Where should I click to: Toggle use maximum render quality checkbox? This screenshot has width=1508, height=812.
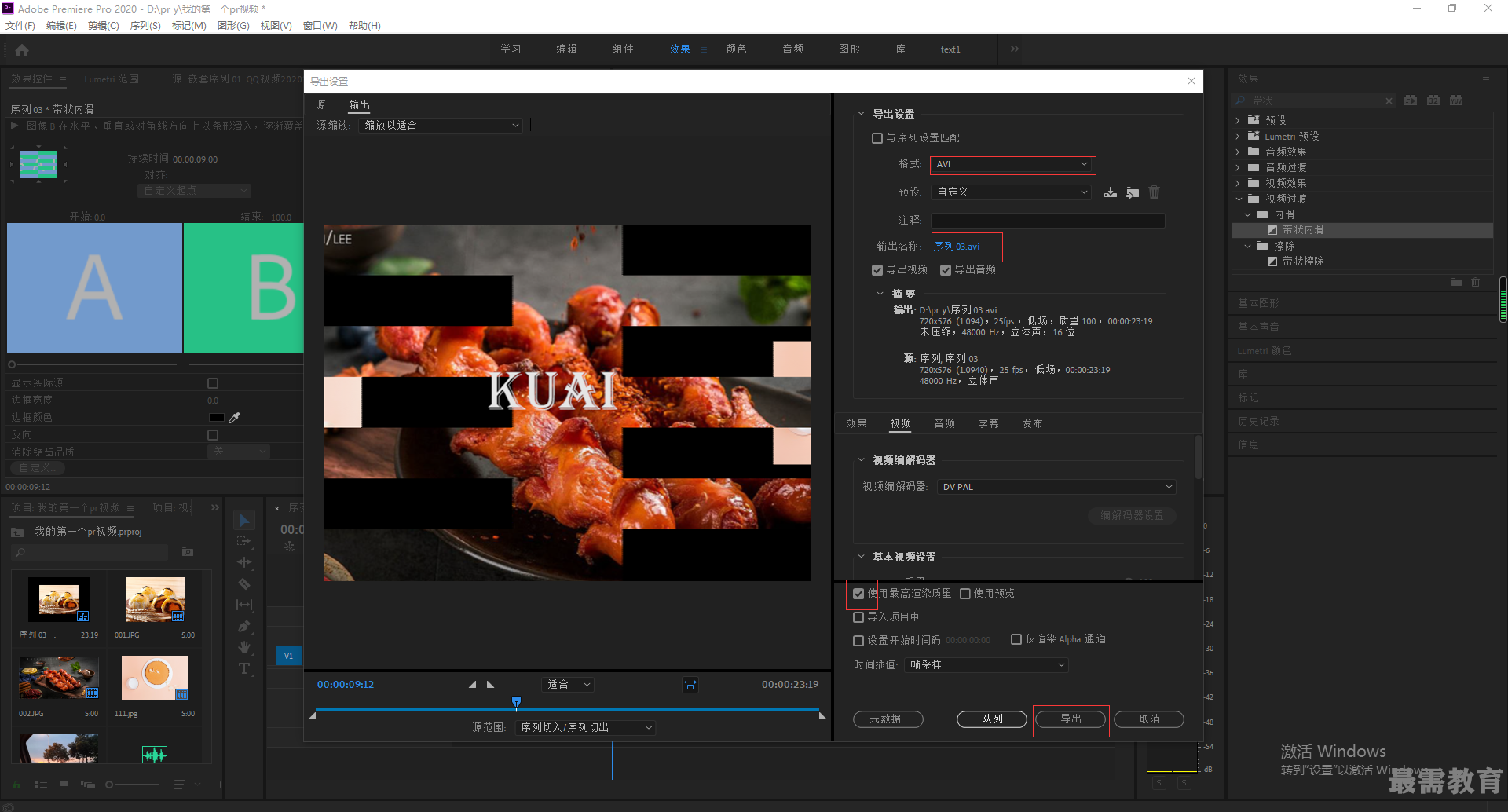(x=858, y=594)
